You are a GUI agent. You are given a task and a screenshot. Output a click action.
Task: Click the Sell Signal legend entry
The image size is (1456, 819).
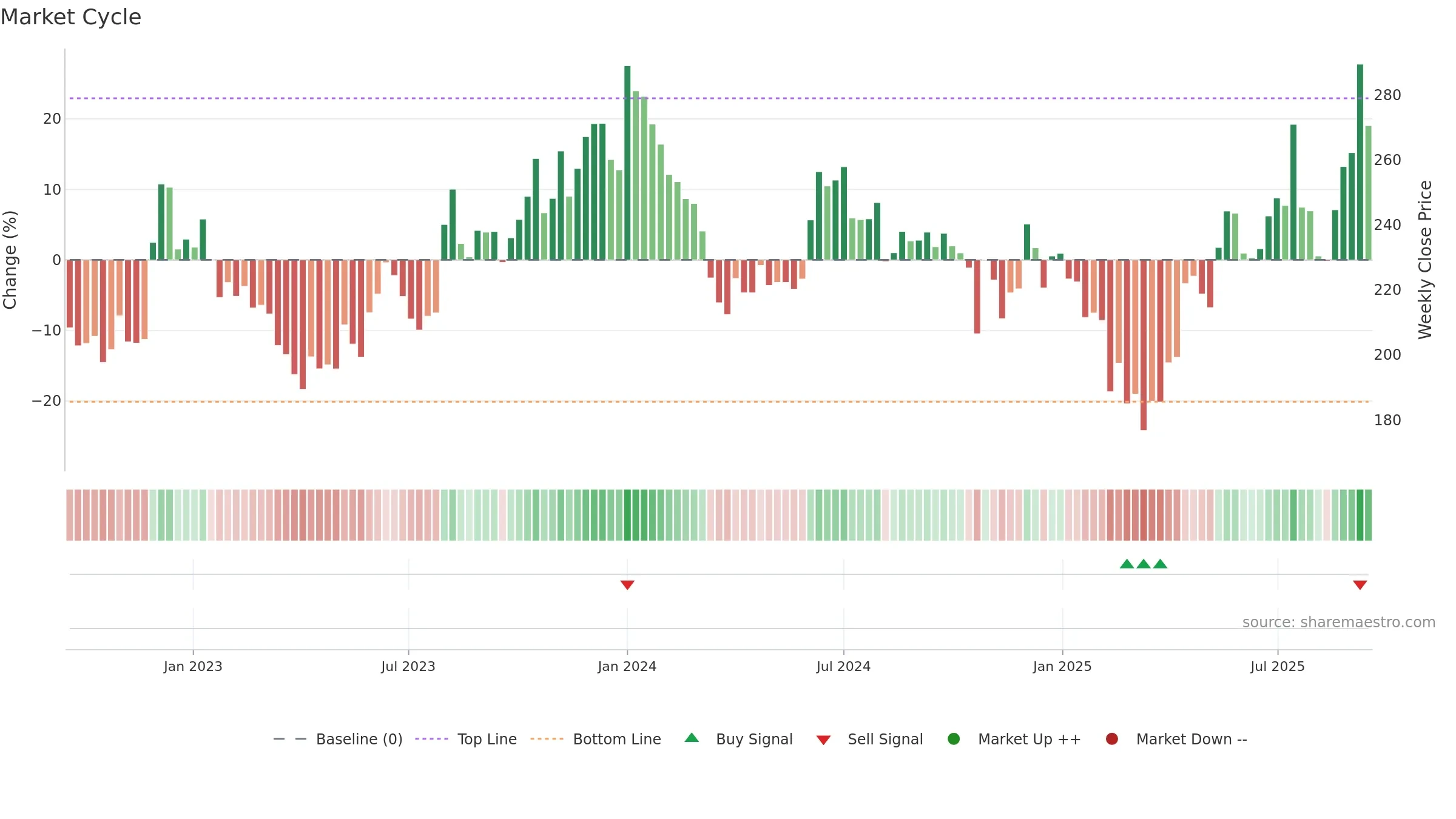(x=869, y=739)
